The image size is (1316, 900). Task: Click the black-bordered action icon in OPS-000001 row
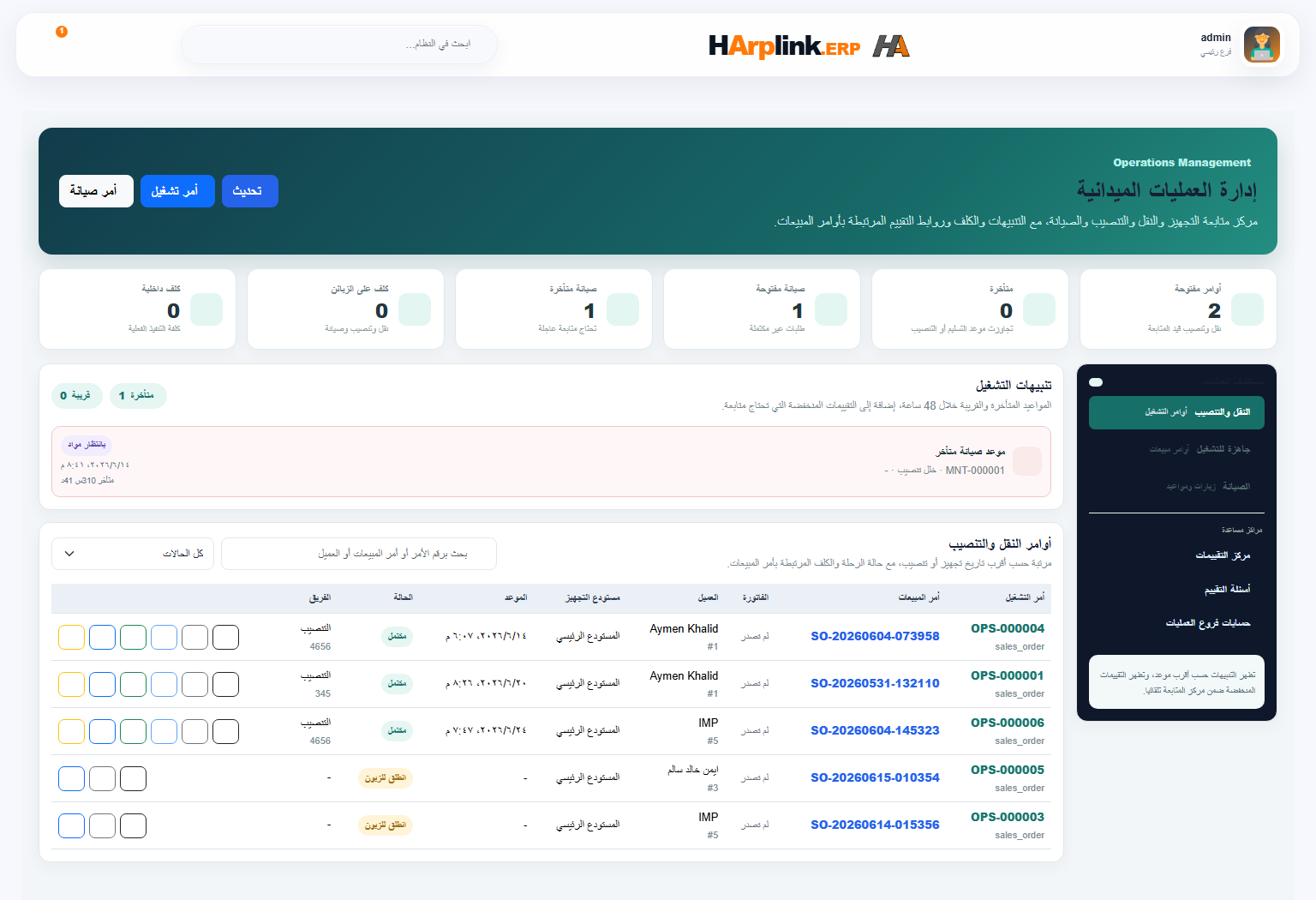(226, 684)
